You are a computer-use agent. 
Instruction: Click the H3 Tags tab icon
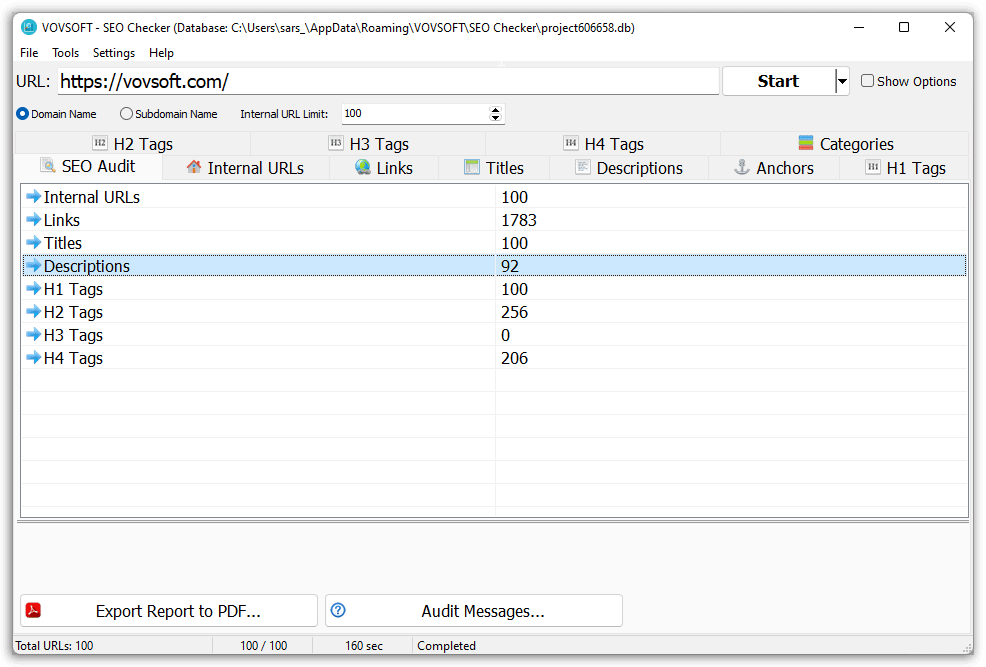click(x=336, y=143)
